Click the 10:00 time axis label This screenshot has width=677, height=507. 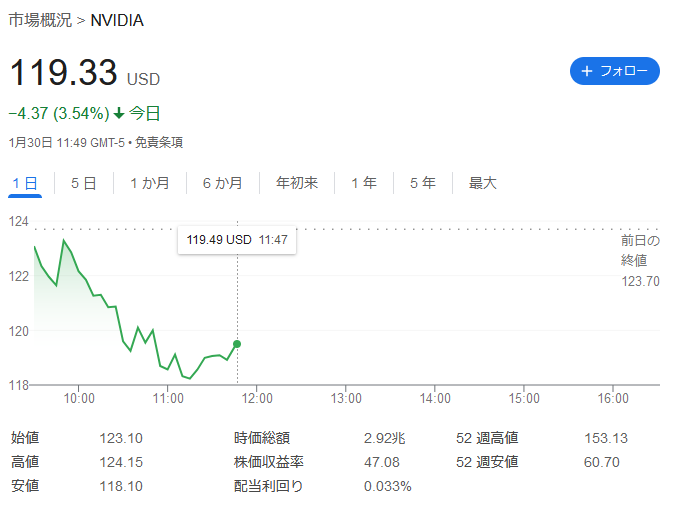[79, 398]
